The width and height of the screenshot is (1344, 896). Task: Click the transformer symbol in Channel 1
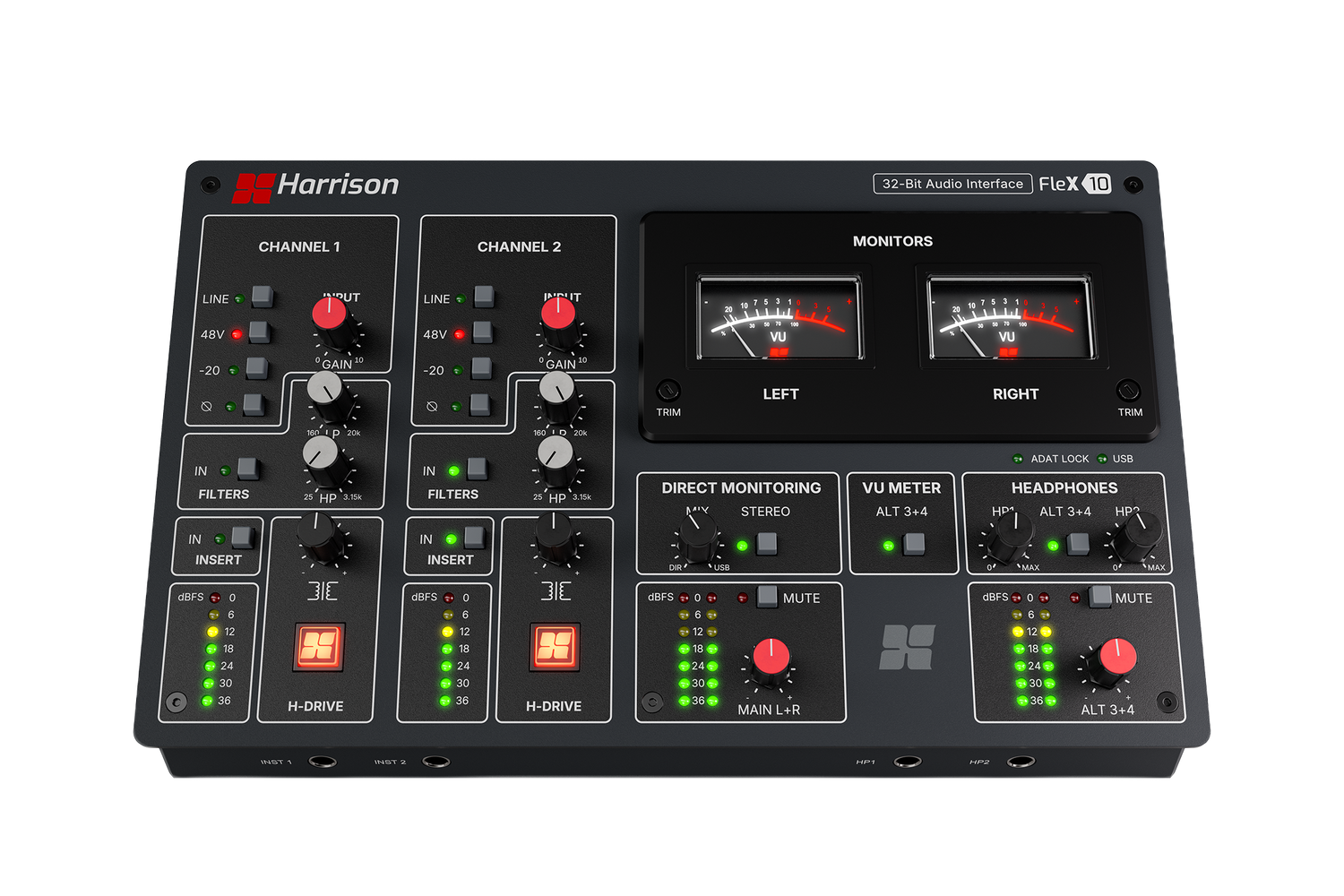pos(322,591)
